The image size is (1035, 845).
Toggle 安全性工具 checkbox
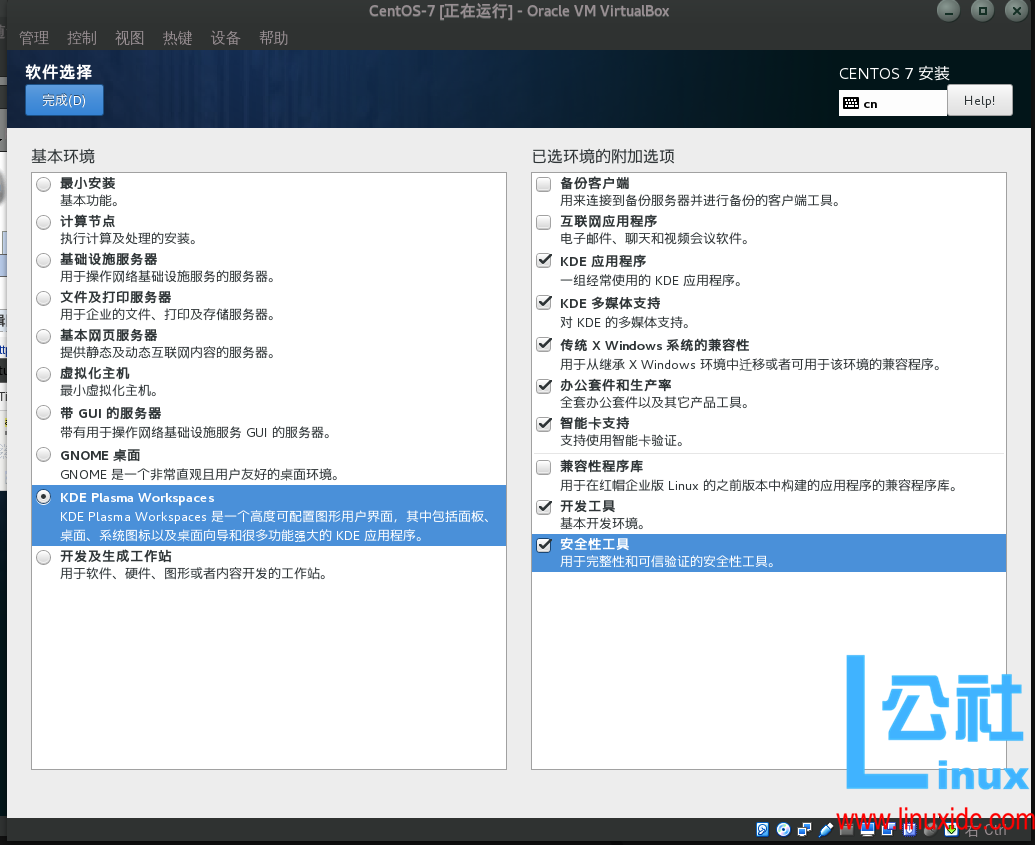[544, 545]
